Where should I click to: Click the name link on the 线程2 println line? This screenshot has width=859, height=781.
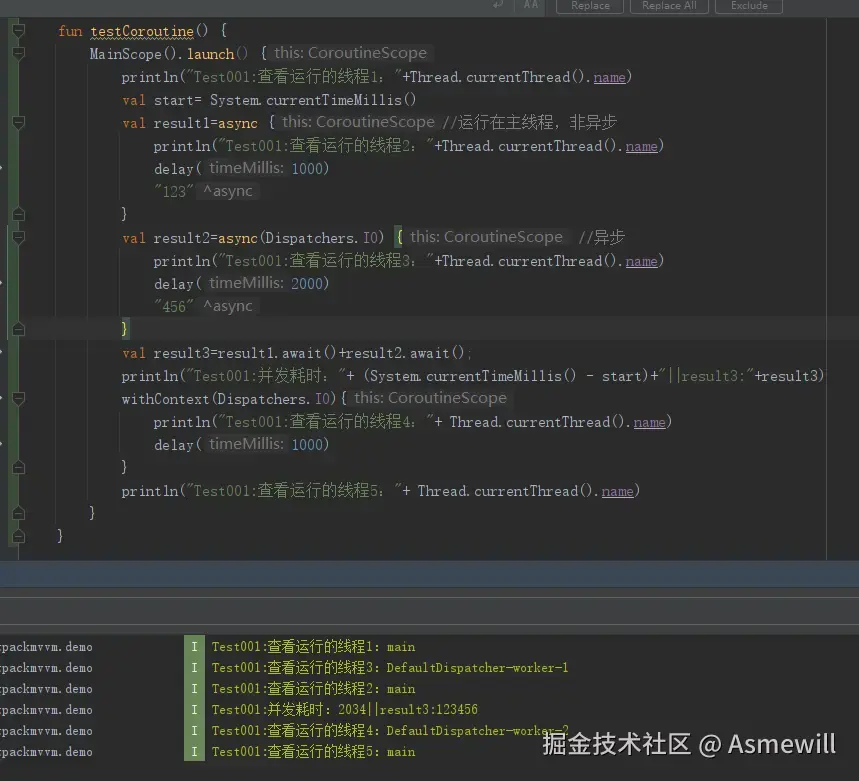[642, 146]
